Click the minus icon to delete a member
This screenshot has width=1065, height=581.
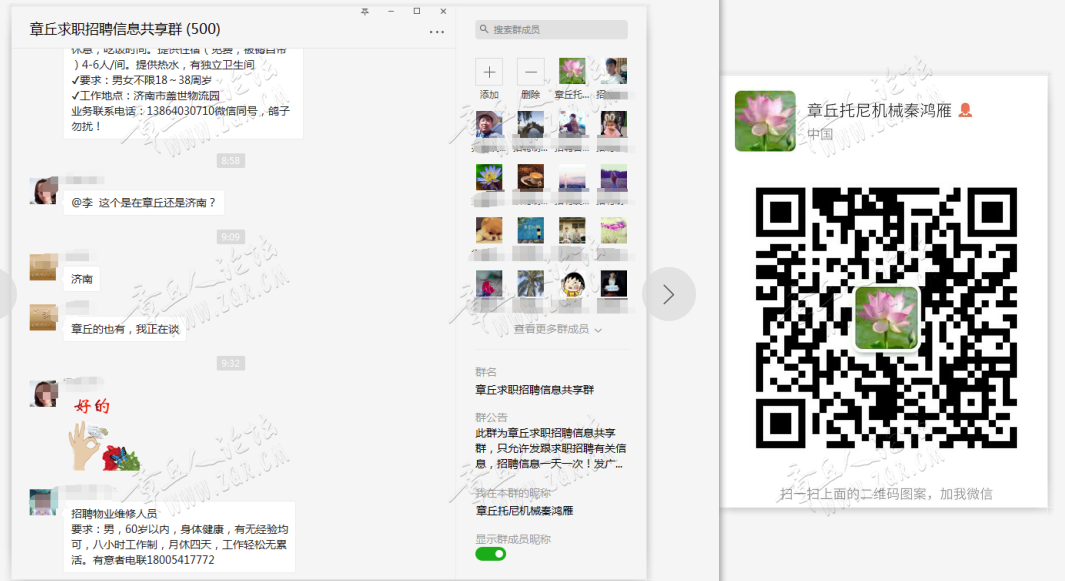coord(530,71)
